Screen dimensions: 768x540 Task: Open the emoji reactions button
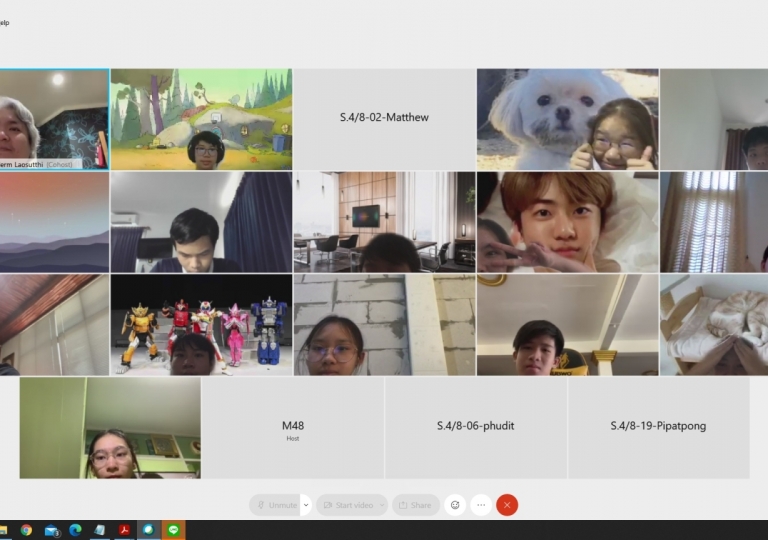click(x=455, y=505)
